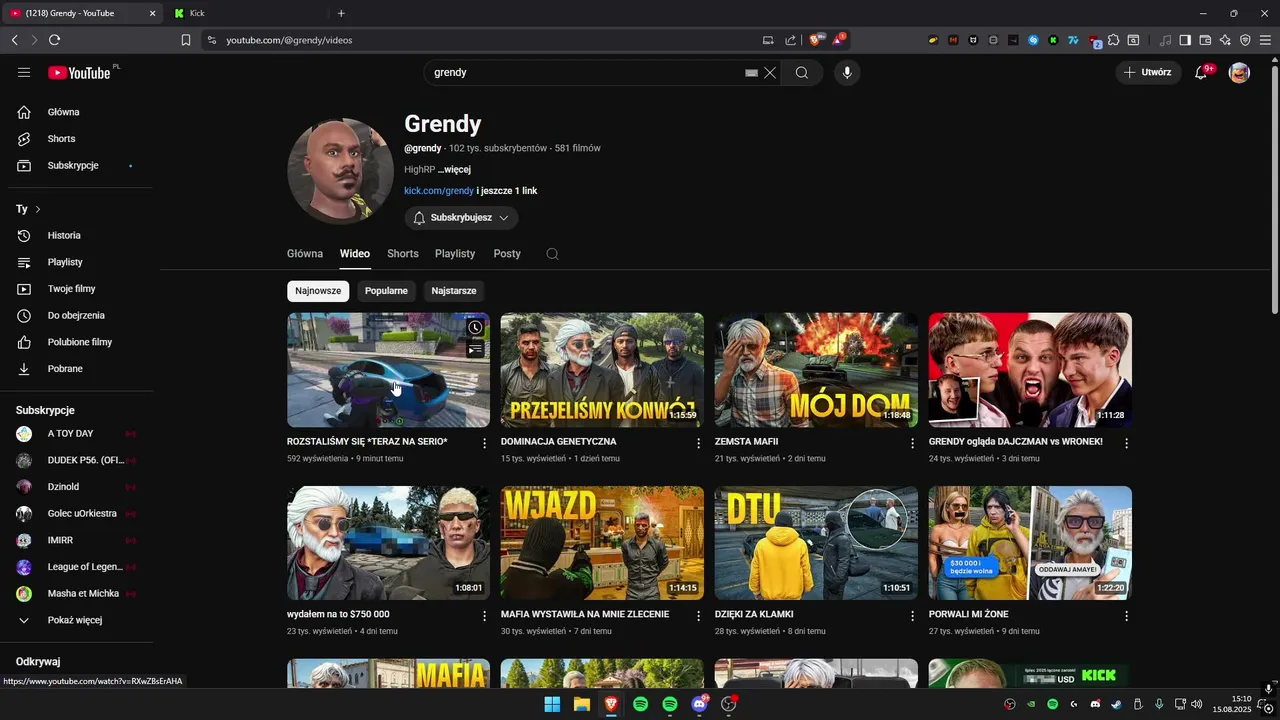The width and height of the screenshot is (1280, 720).
Task: Open the ROZSTALIŚMY SIĘ video thumbnail
Action: pos(388,370)
